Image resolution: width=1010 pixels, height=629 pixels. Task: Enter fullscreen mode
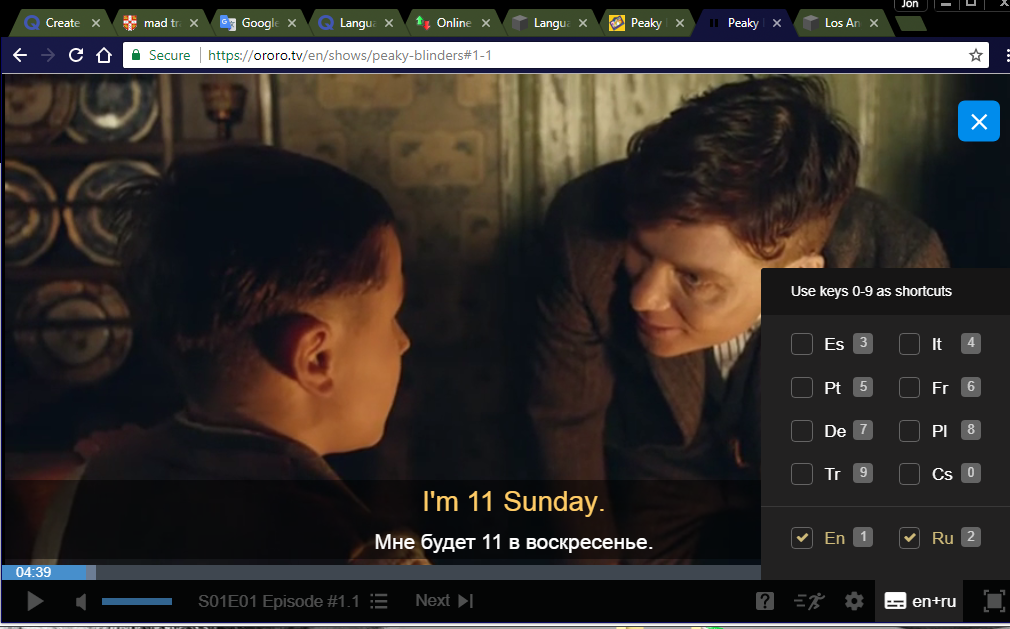(x=995, y=601)
